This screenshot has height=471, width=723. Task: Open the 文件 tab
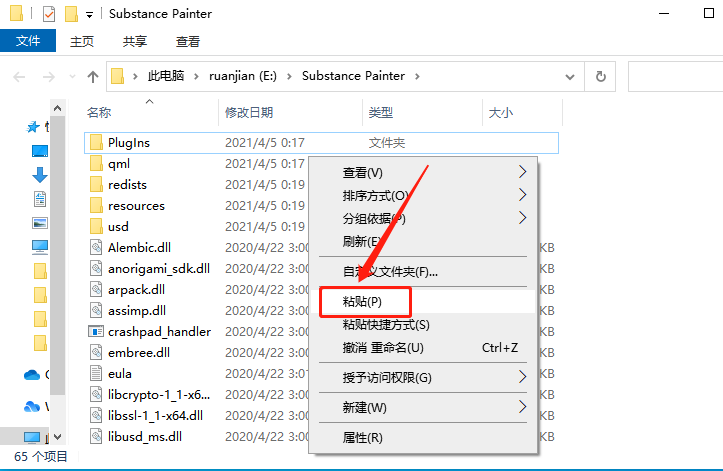coord(28,41)
